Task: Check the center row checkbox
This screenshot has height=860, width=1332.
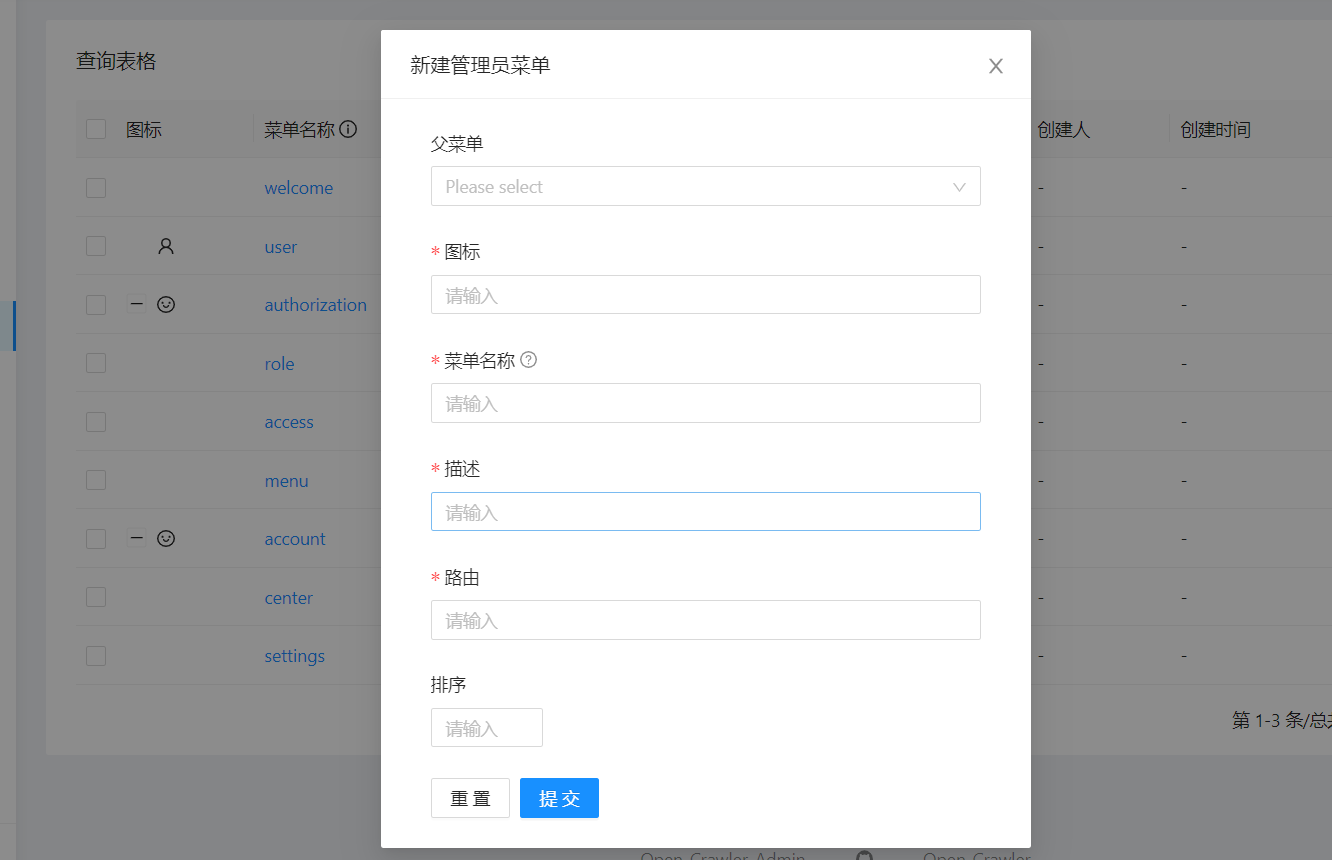Action: (96, 597)
